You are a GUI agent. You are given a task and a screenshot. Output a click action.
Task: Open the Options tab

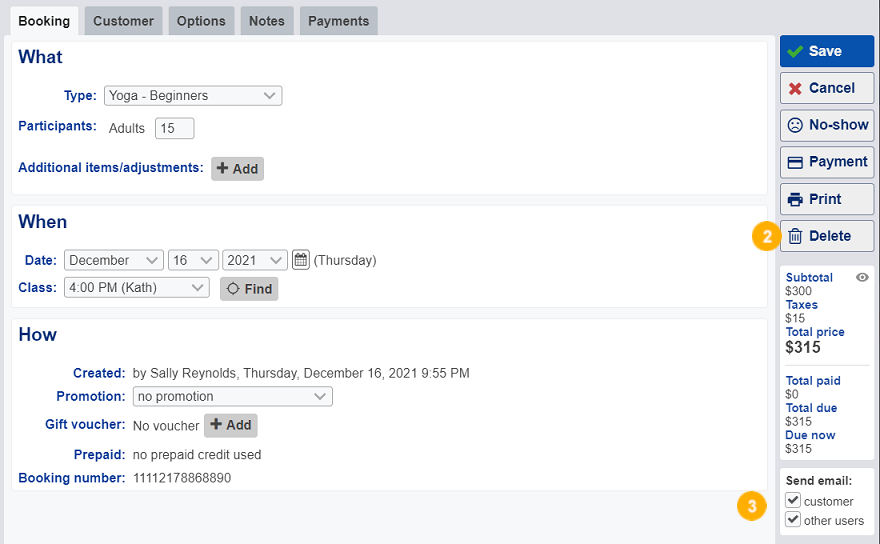[x=201, y=21]
